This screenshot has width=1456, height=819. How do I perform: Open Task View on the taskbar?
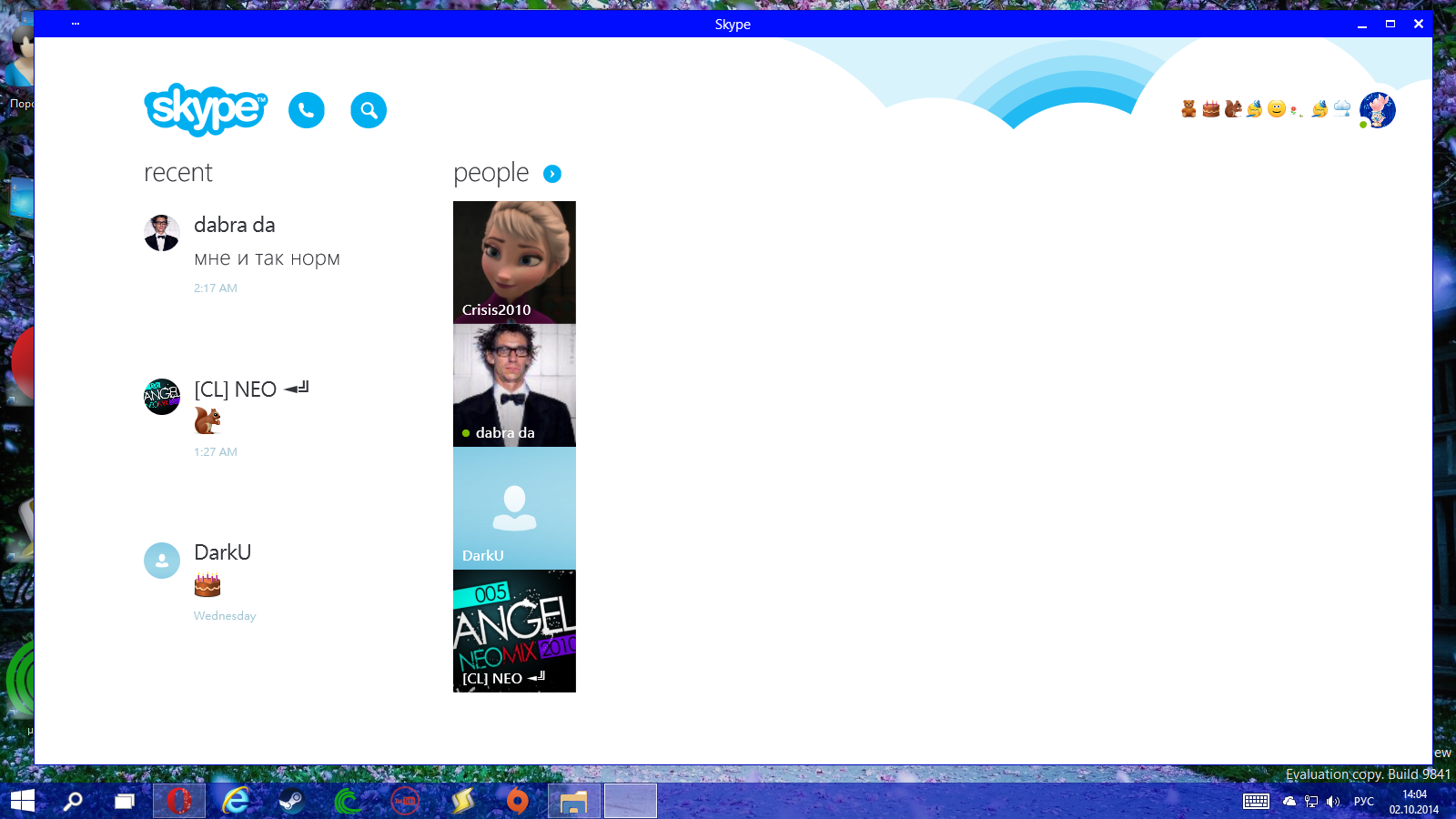click(x=124, y=801)
